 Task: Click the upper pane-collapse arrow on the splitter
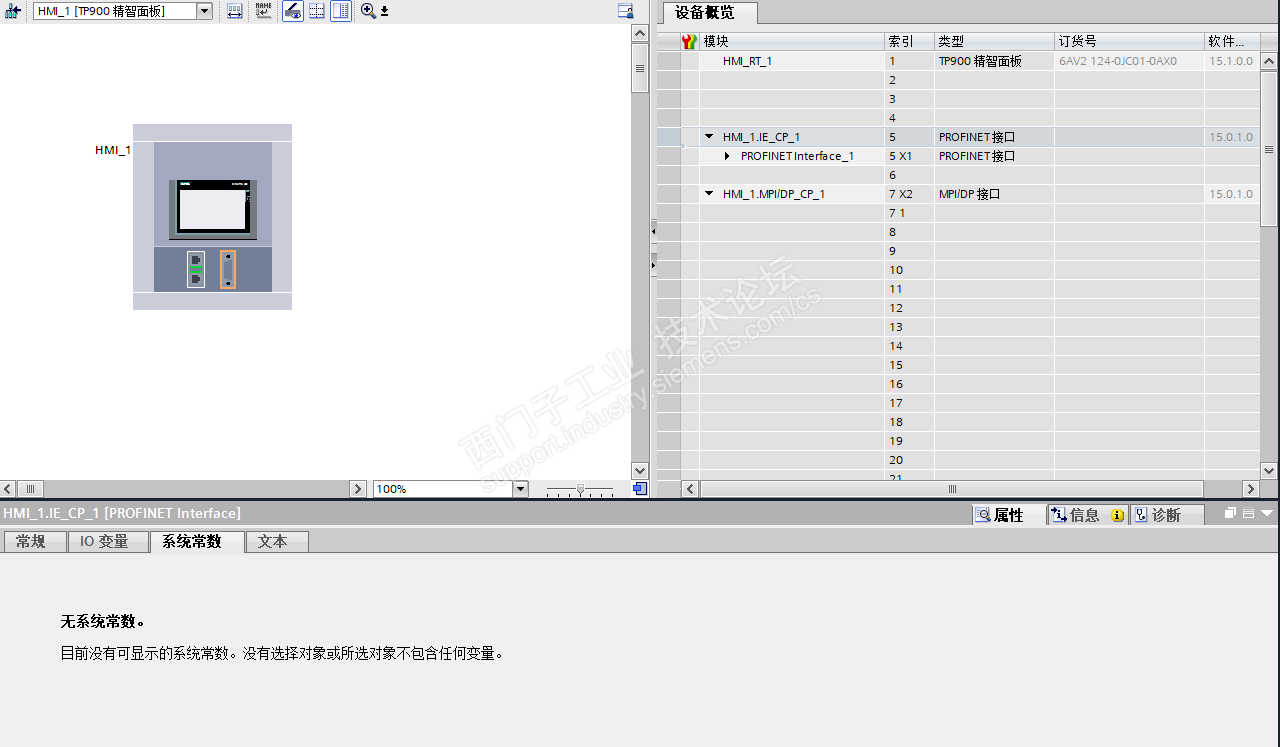tap(653, 231)
